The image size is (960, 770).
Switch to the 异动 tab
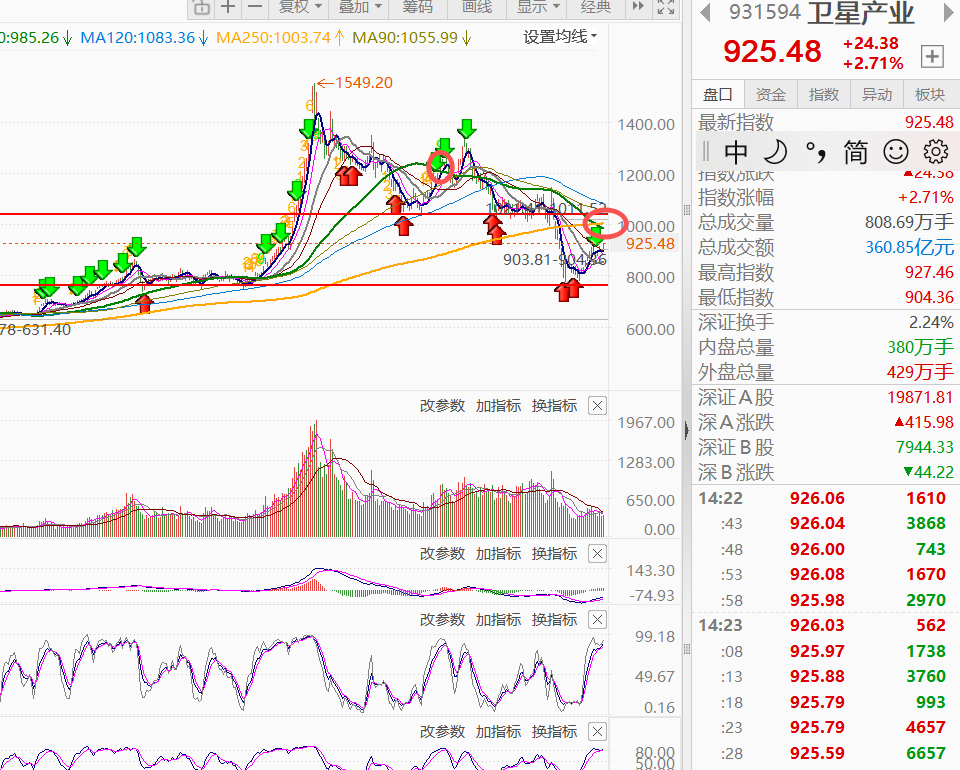pos(877,94)
